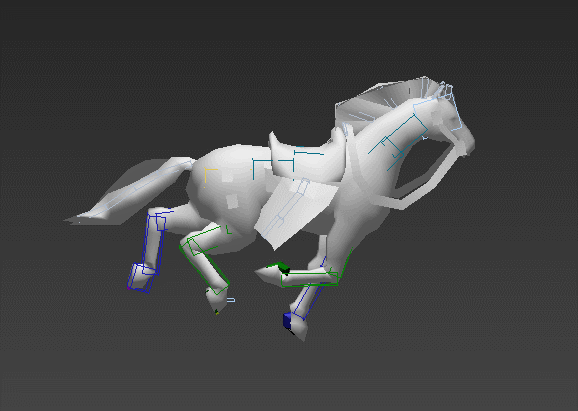
Task: Select the solid blue cube on front hoof
Action: pyautogui.click(x=287, y=320)
